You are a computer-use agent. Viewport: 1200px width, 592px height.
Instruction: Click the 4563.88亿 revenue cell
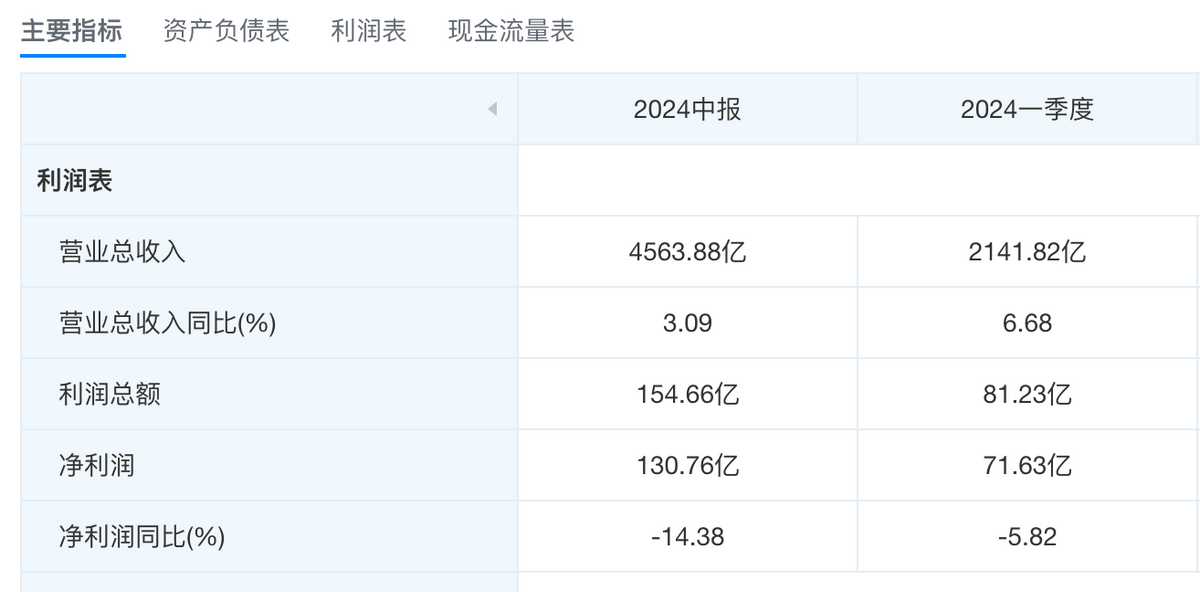(688, 252)
